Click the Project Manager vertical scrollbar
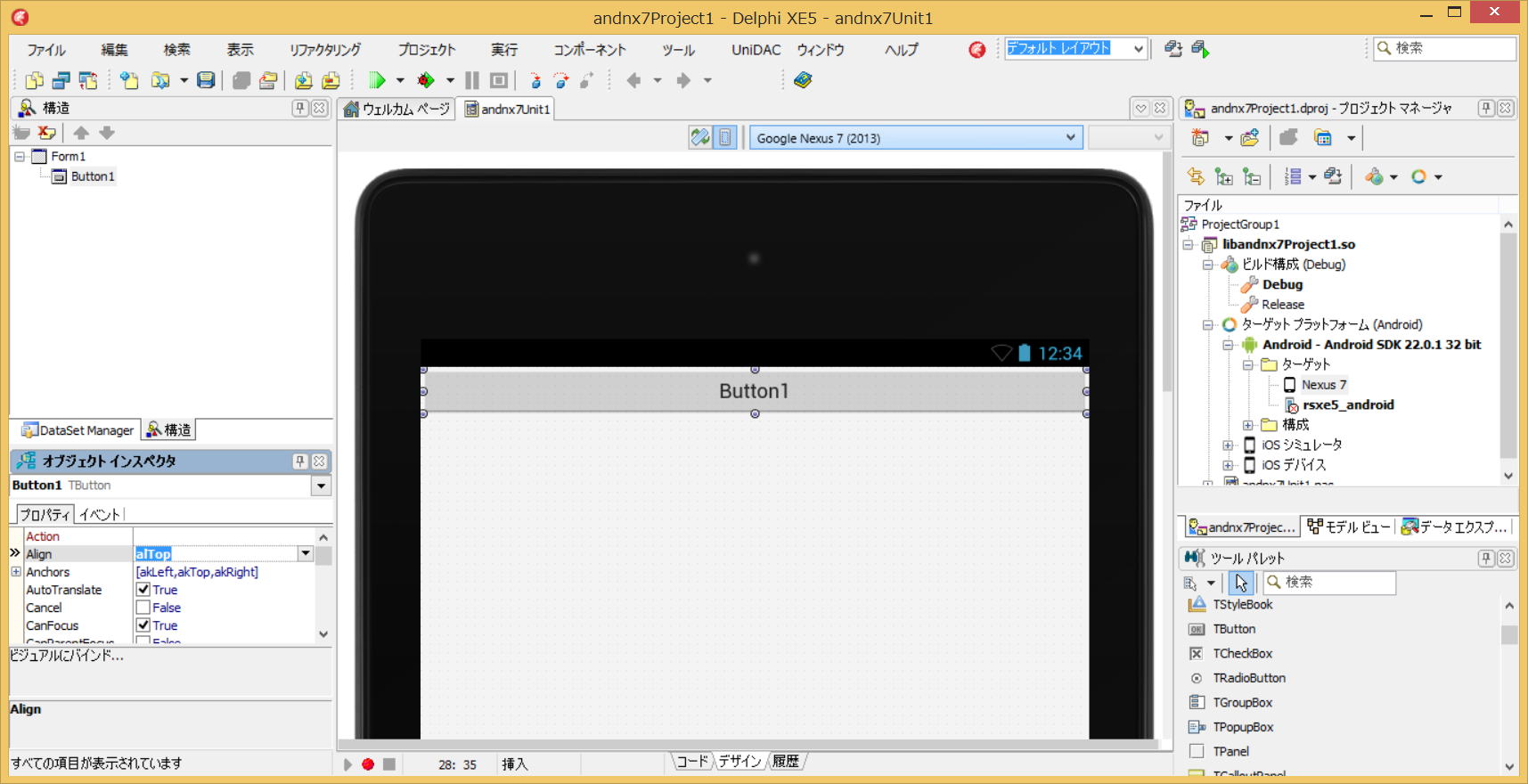 1508,349
